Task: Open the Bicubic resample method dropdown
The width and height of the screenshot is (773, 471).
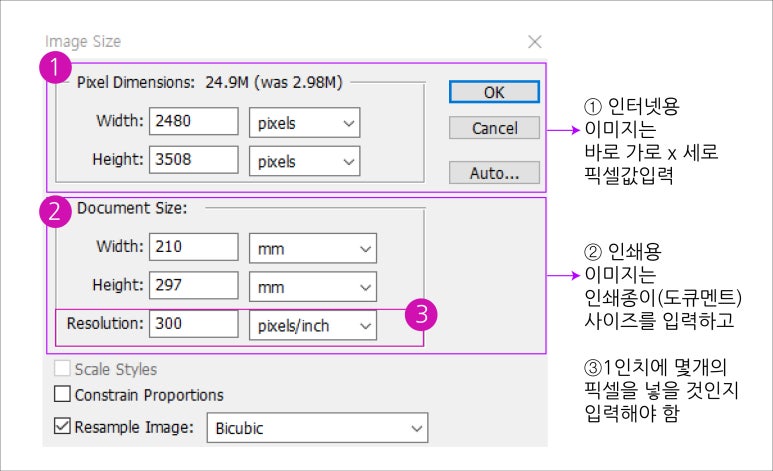Action: point(317,428)
